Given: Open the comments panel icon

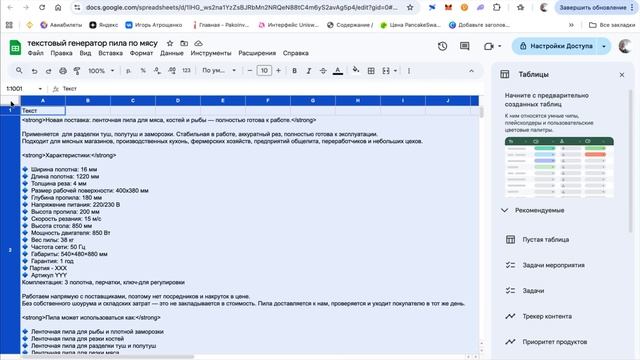Looking at the screenshot, I should (464, 46).
